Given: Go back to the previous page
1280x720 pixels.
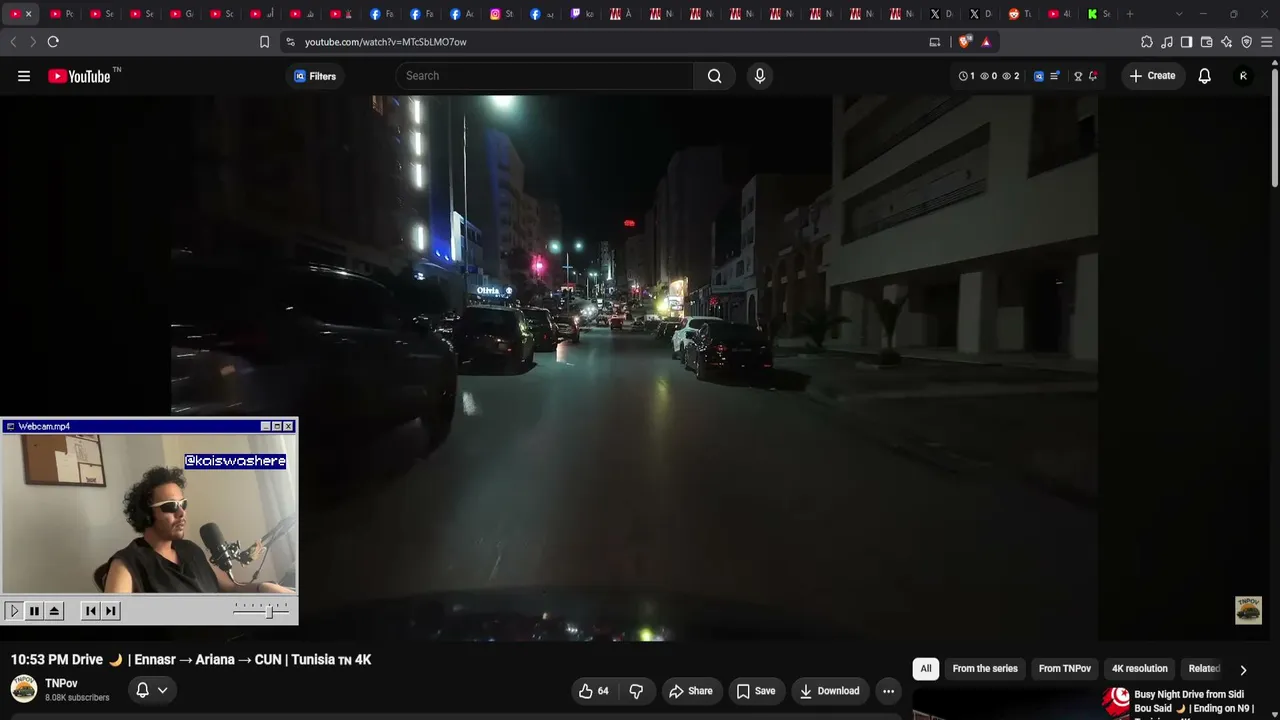Looking at the screenshot, I should click(13, 42).
